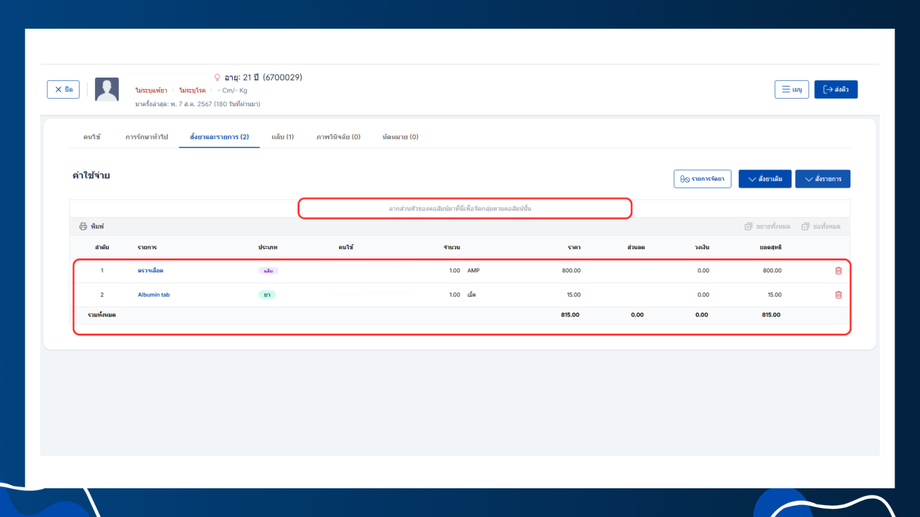The height and width of the screenshot is (517, 920).
Task: Click the send patient (ส่งตัว) button
Action: point(835,90)
